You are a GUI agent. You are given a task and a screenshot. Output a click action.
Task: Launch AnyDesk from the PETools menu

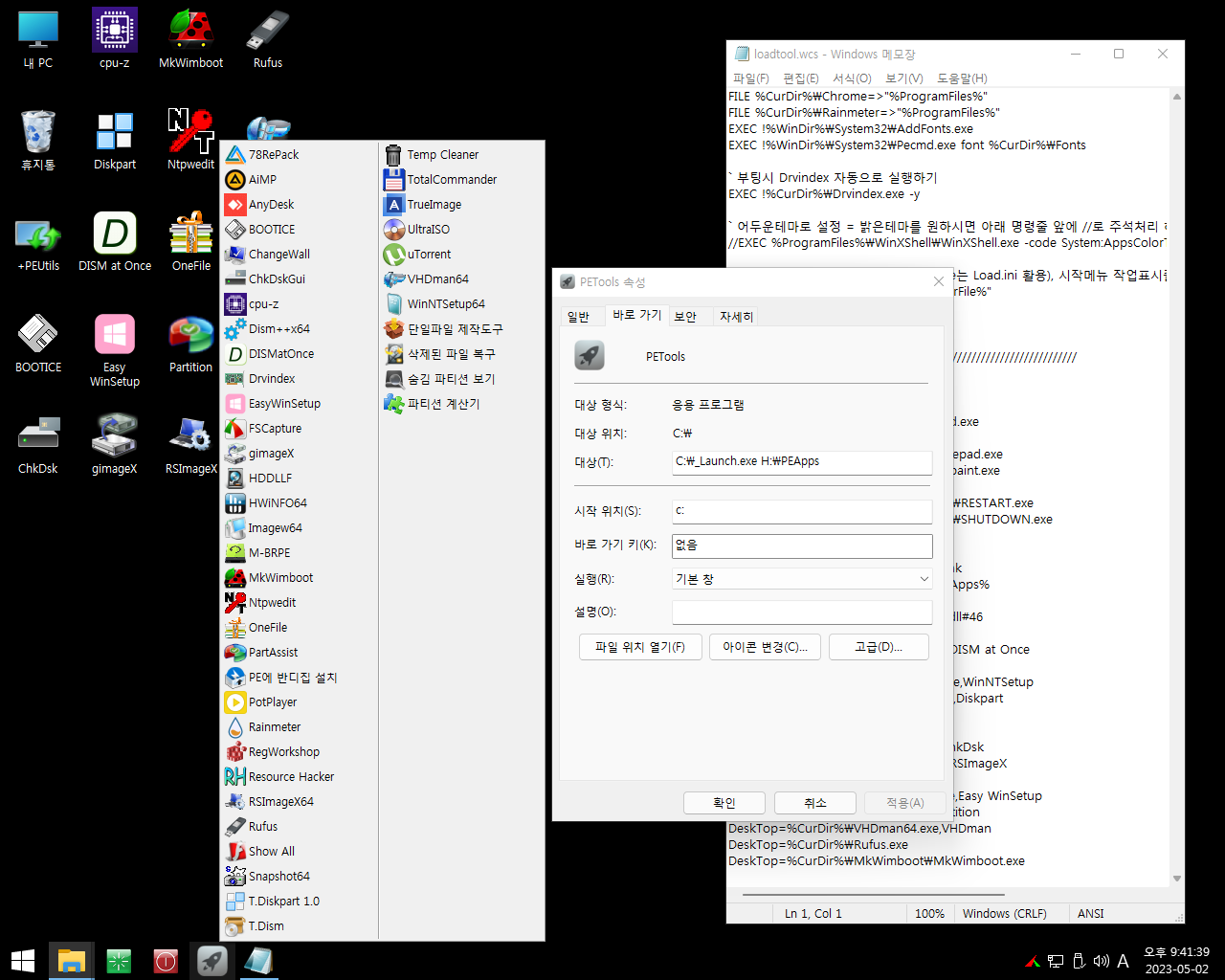tap(300, 204)
